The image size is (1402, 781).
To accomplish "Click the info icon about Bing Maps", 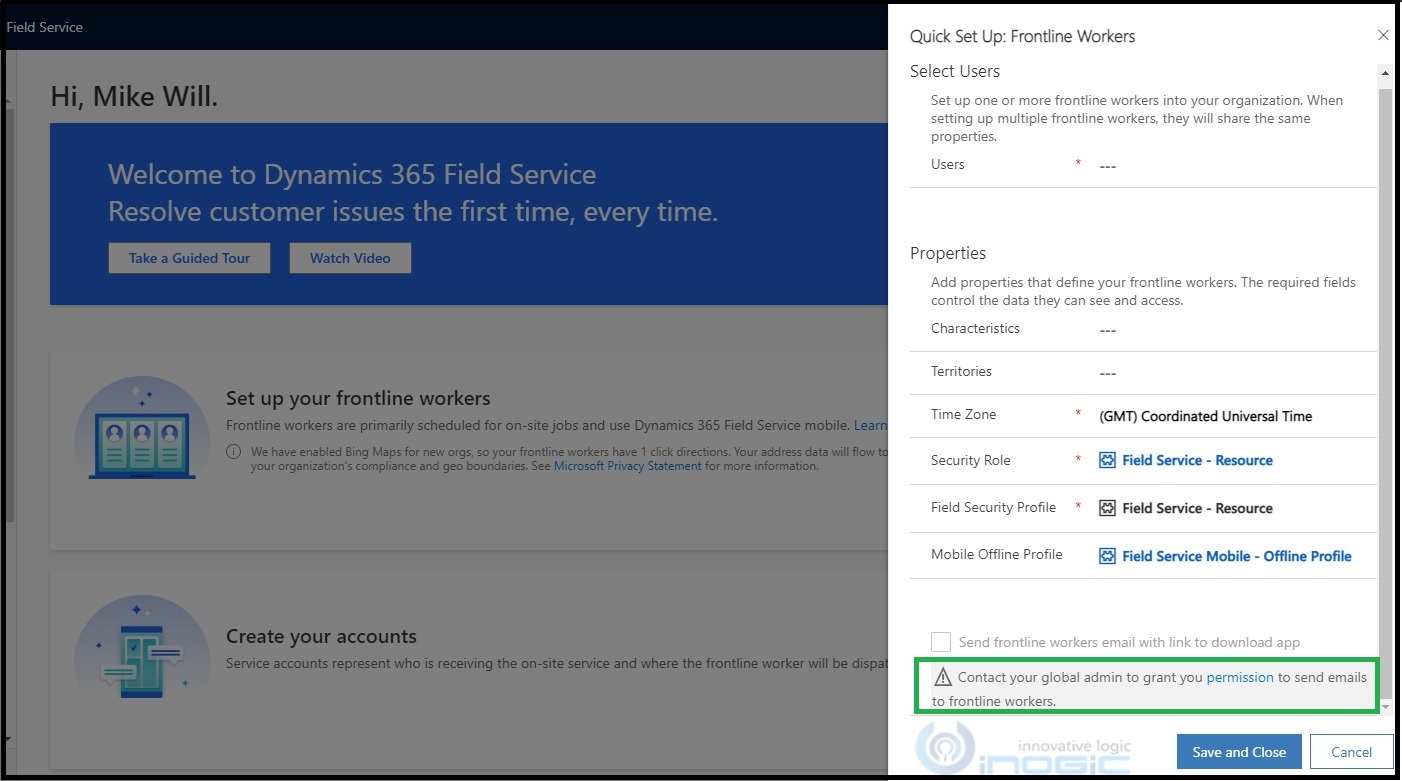I will 233,452.
